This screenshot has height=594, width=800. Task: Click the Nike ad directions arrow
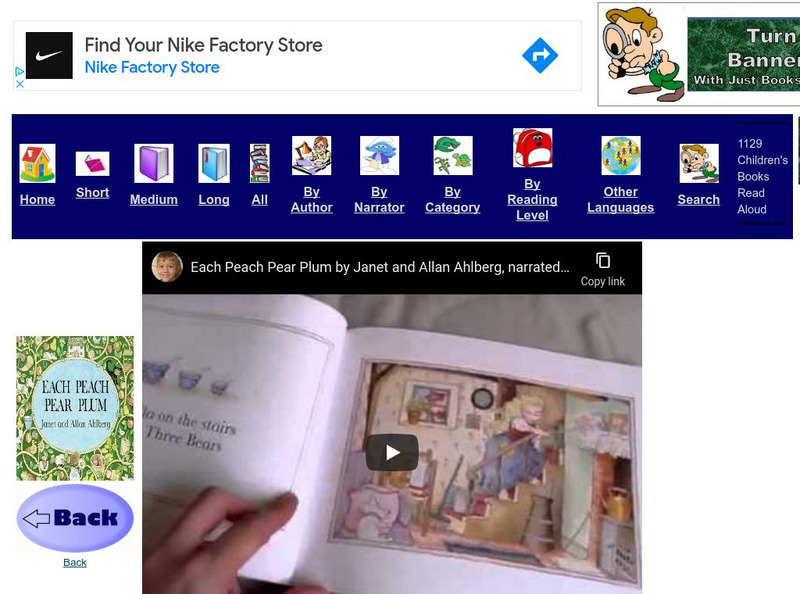540,55
